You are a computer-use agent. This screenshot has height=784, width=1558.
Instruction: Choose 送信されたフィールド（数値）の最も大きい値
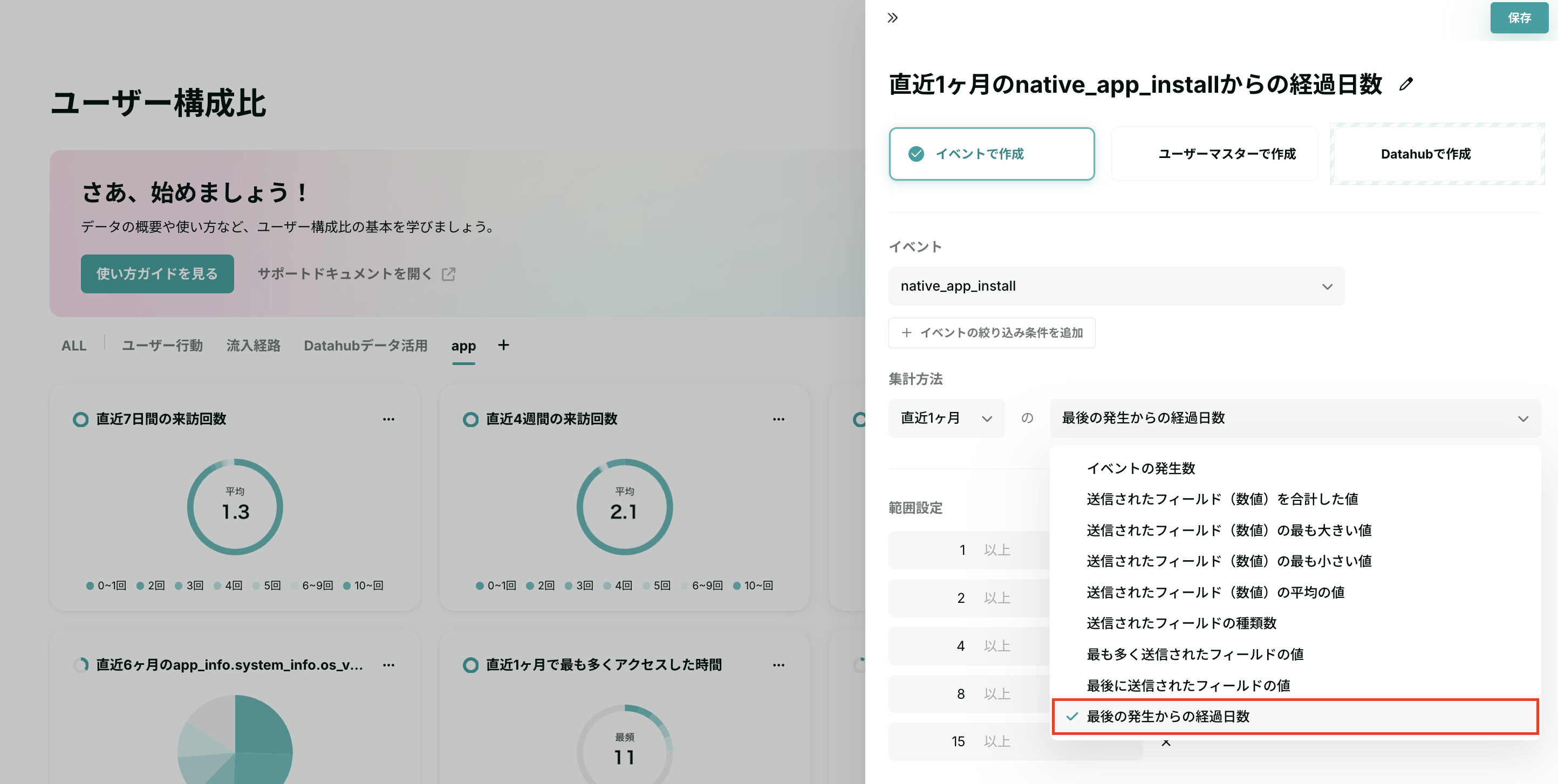coord(1295,530)
